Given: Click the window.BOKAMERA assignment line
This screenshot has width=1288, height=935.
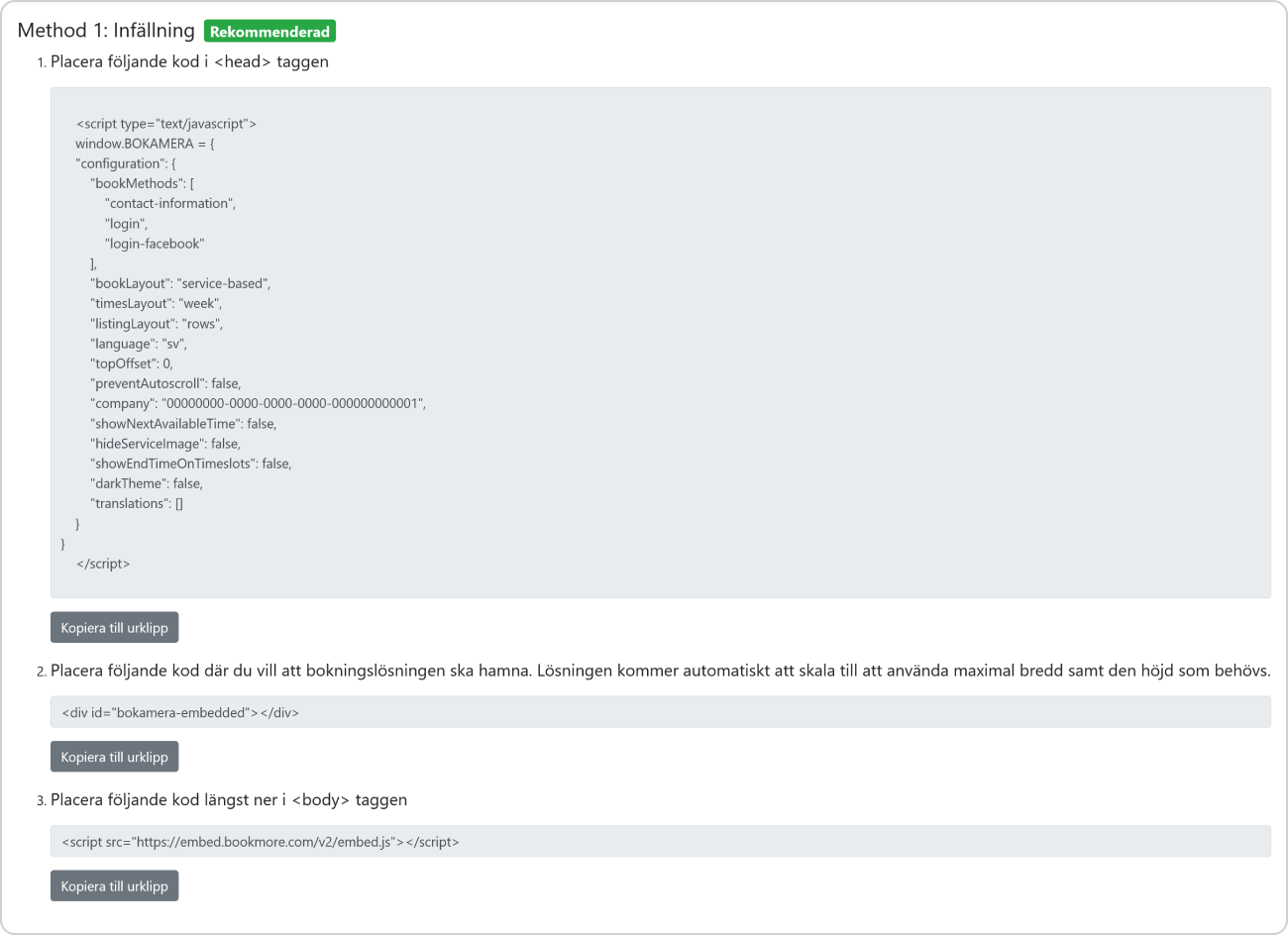Looking at the screenshot, I should point(145,144).
